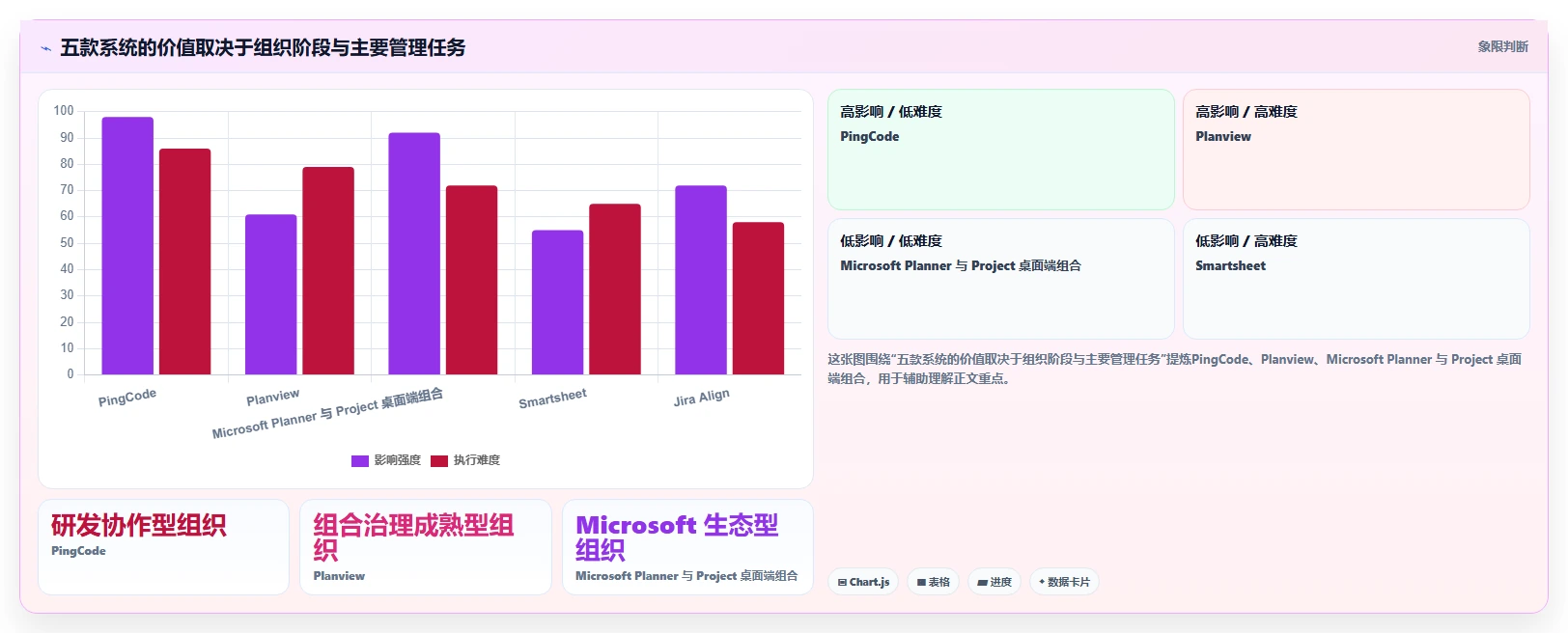Click the 进度 tag chip
Viewport: 1568px width, 633px height.
point(994,582)
